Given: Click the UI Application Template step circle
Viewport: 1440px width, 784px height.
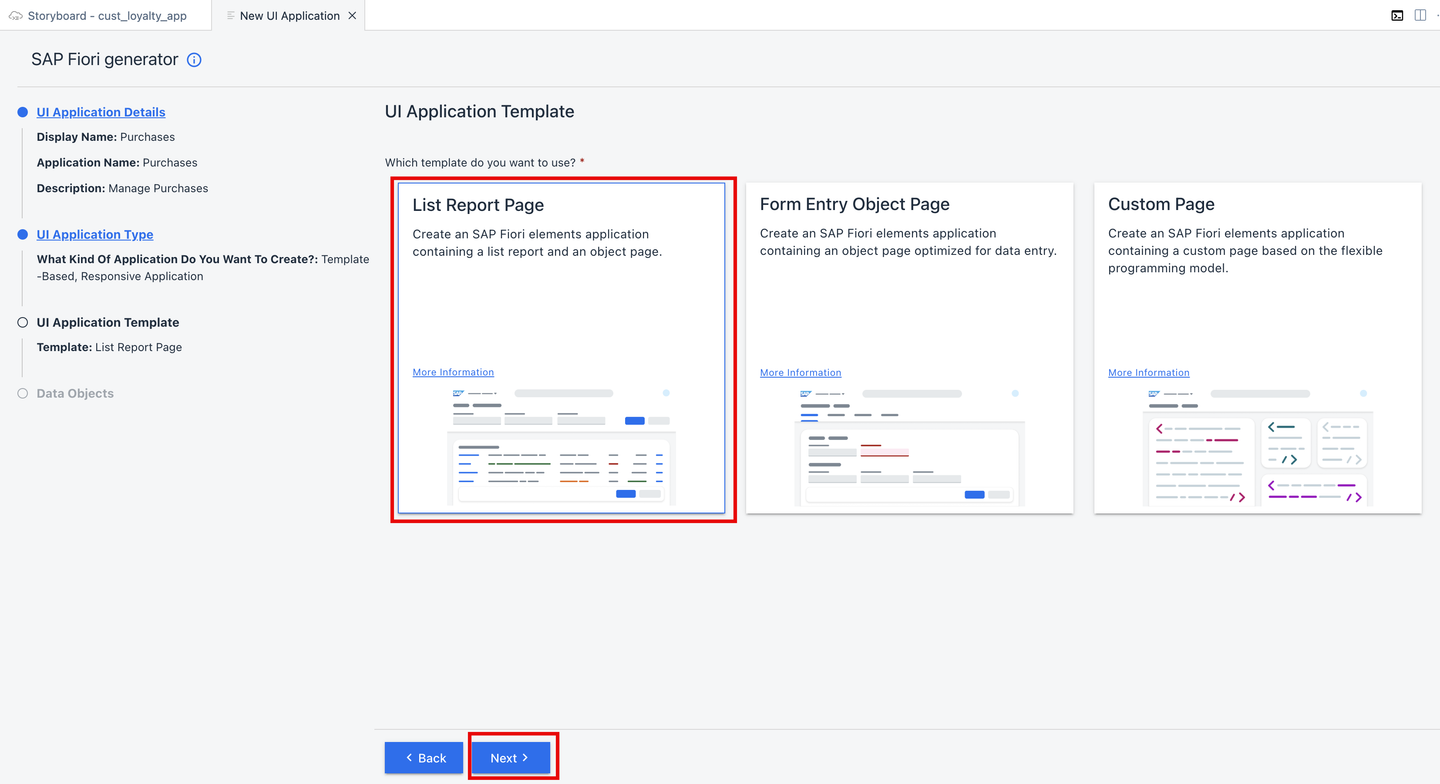Looking at the screenshot, I should 22,322.
